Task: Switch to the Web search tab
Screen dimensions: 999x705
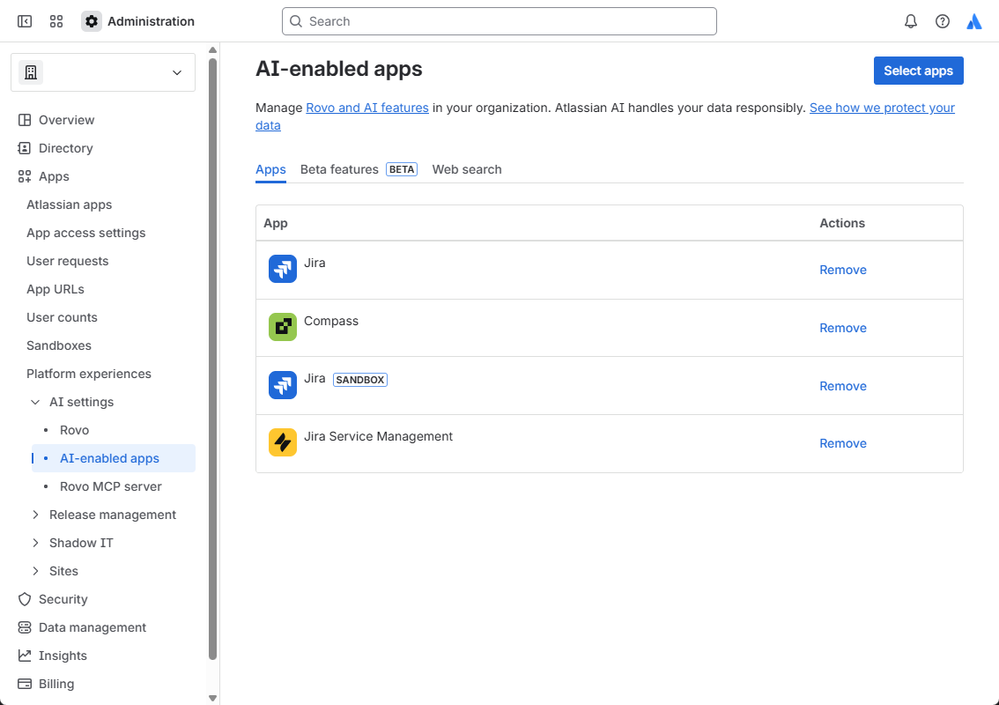Action: (x=467, y=169)
